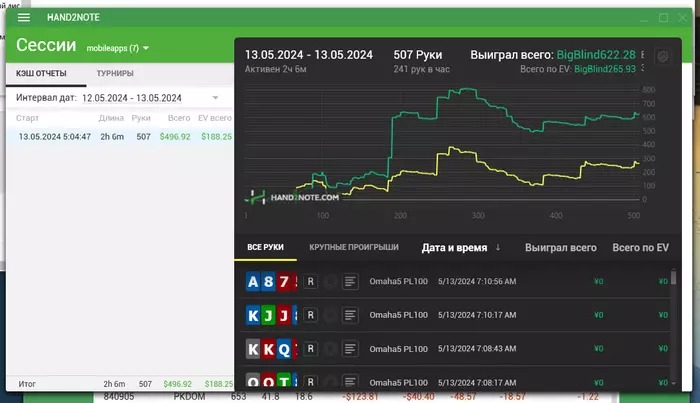
Task: Open the session settings gear icon
Action: point(662,57)
